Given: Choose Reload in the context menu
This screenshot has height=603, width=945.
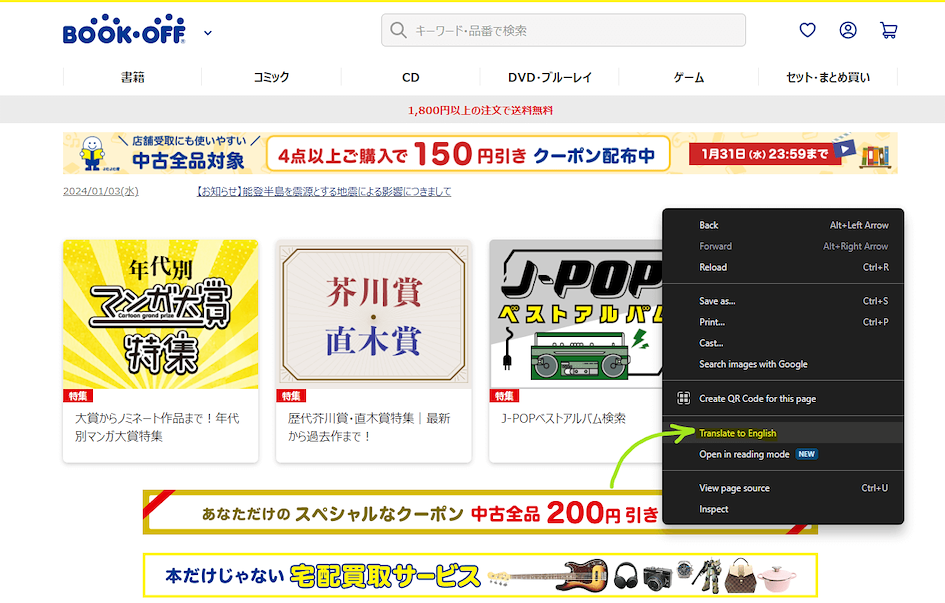Looking at the screenshot, I should [x=783, y=267].
